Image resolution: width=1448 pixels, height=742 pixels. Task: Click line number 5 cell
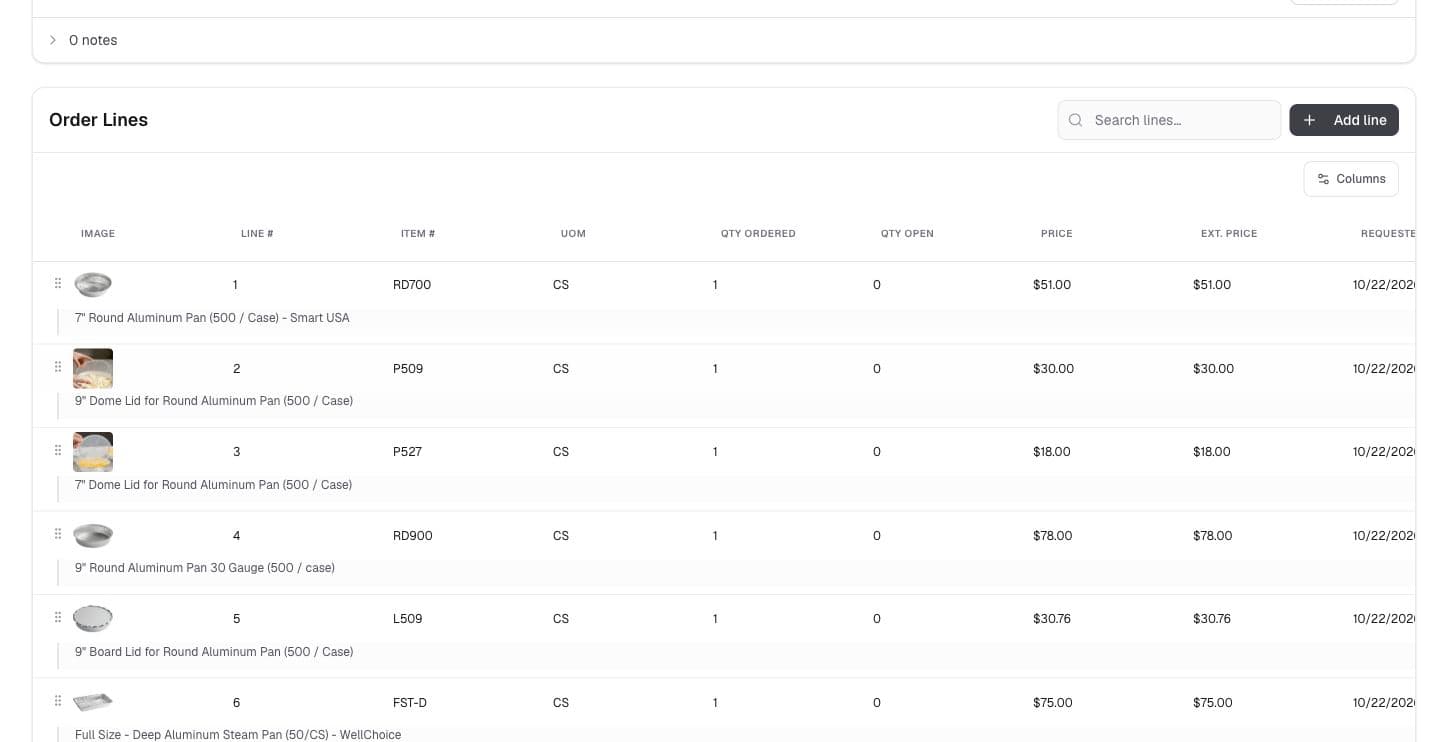[236, 619]
